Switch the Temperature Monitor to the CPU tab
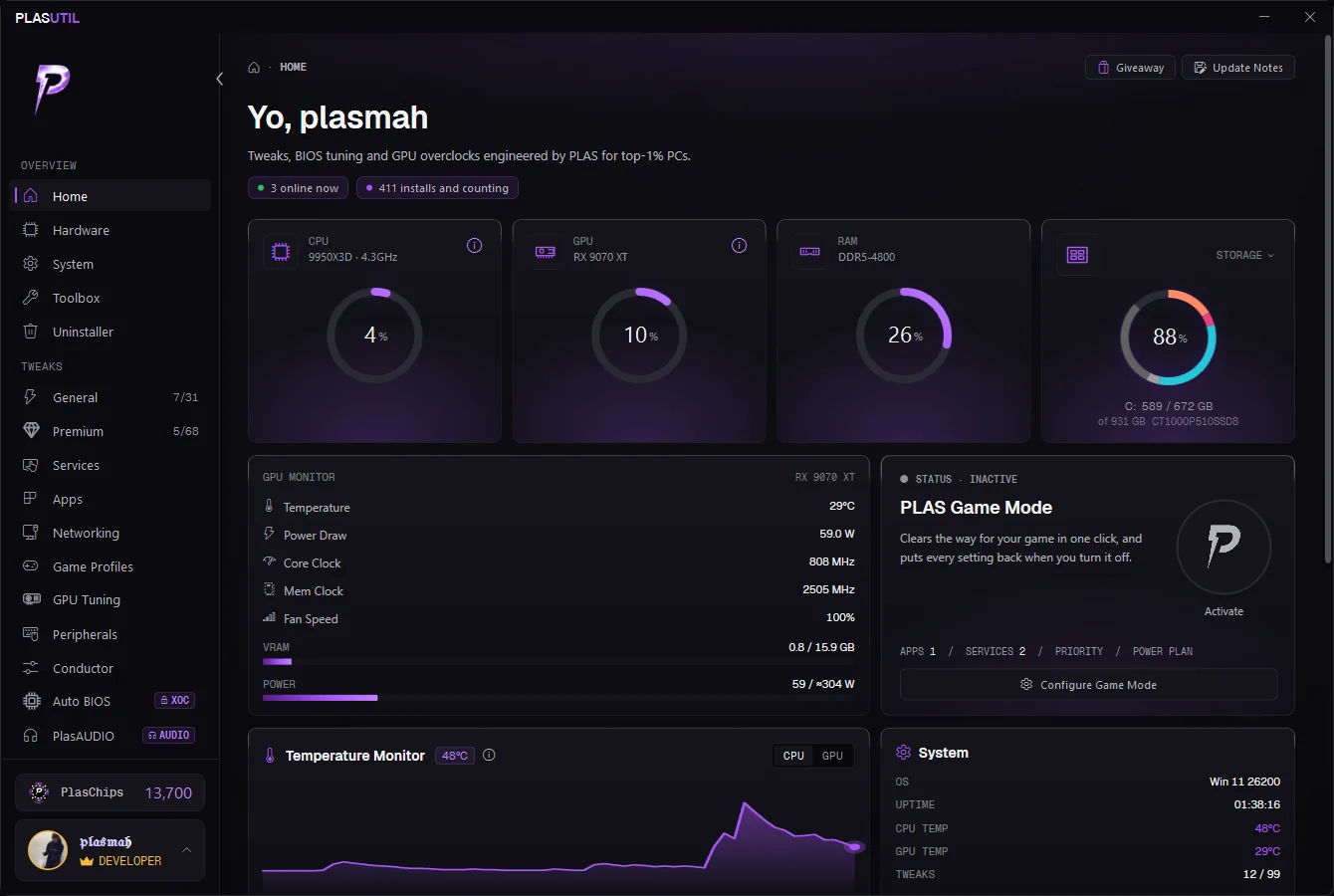 pos(793,756)
